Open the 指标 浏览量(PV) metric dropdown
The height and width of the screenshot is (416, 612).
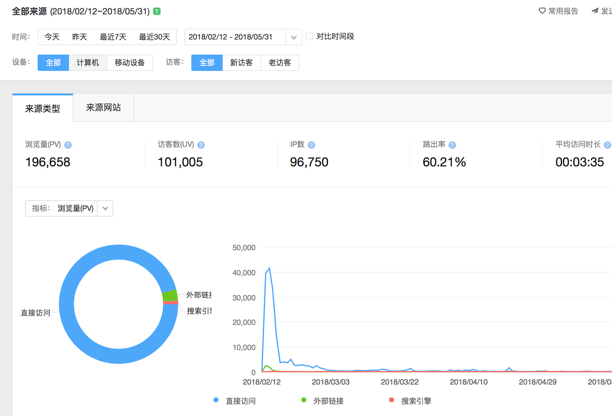69,208
